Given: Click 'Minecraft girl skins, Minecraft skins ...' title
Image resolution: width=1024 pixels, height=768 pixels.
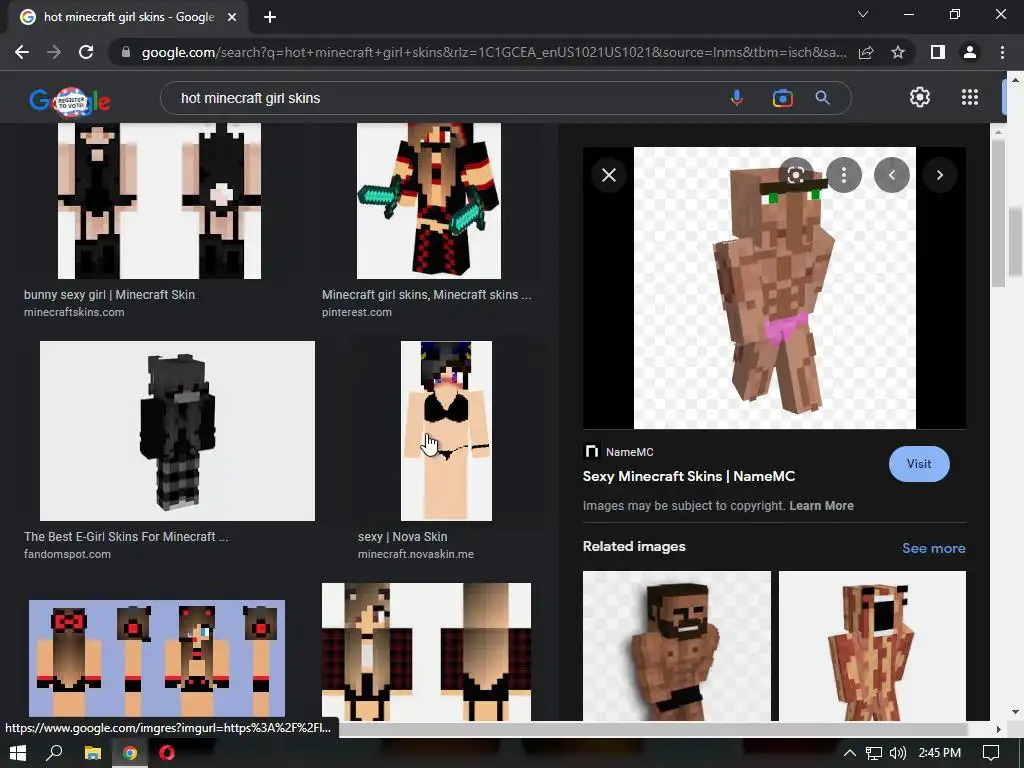Looking at the screenshot, I should [x=426, y=295].
